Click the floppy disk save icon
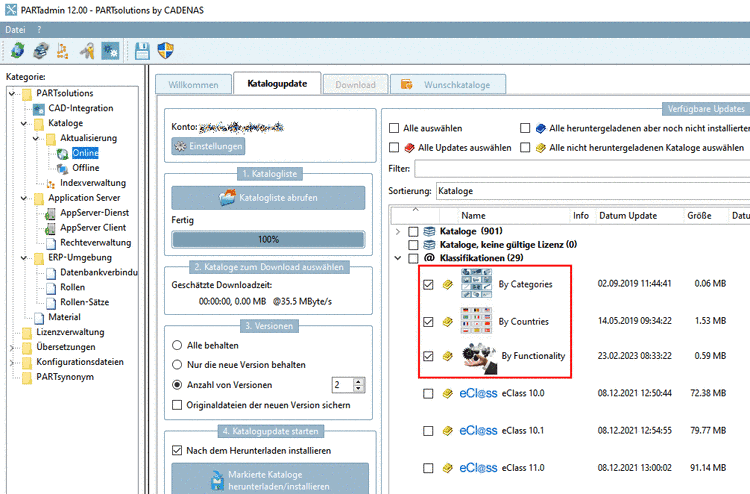This screenshot has width=750, height=494. (x=142, y=50)
